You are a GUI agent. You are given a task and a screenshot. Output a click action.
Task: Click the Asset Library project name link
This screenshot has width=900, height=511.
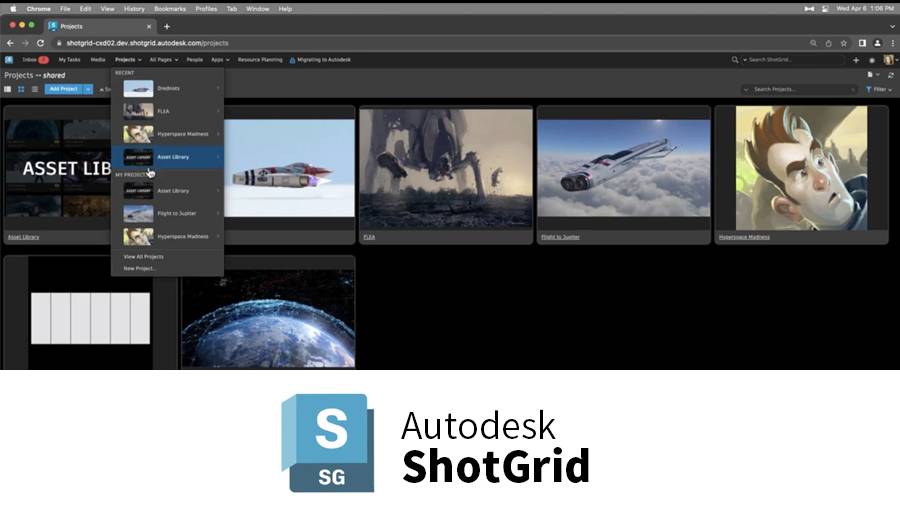tap(24, 237)
